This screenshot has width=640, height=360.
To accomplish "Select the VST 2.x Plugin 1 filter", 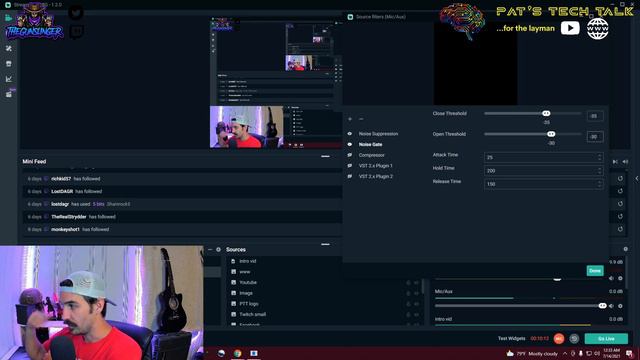I will (376, 166).
